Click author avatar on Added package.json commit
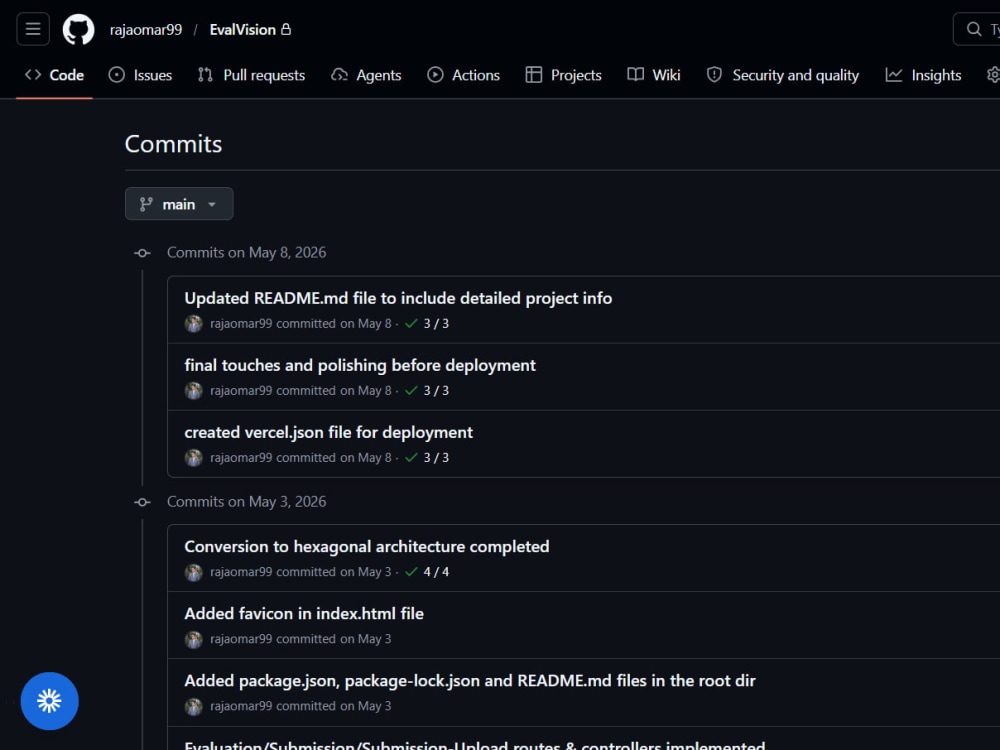This screenshot has height=750, width=1000. [x=194, y=706]
